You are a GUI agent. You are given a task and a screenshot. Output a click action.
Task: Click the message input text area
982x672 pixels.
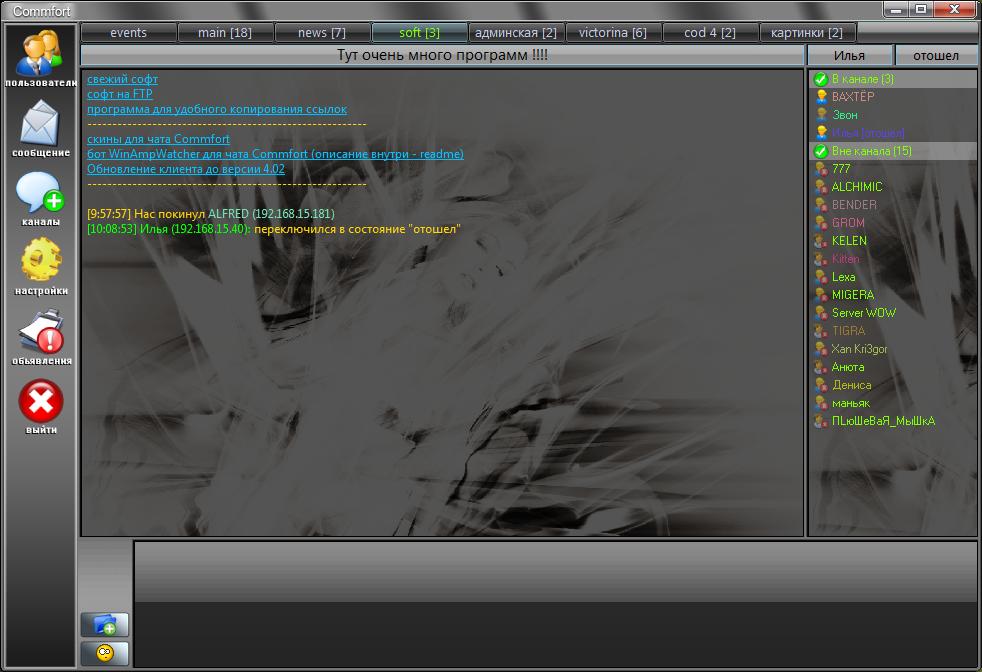click(555, 605)
